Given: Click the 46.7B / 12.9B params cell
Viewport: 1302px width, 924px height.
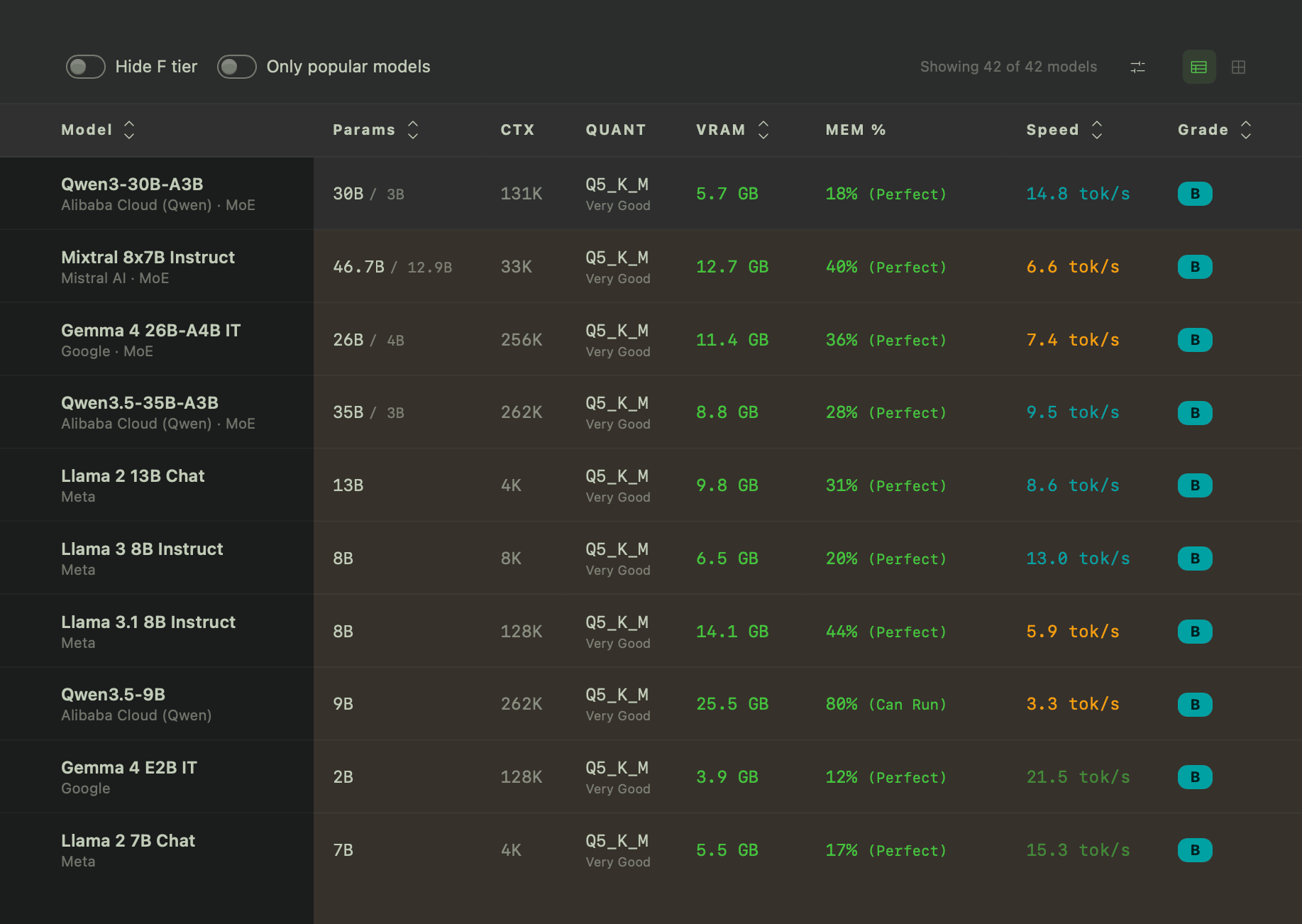Looking at the screenshot, I should click(x=392, y=267).
